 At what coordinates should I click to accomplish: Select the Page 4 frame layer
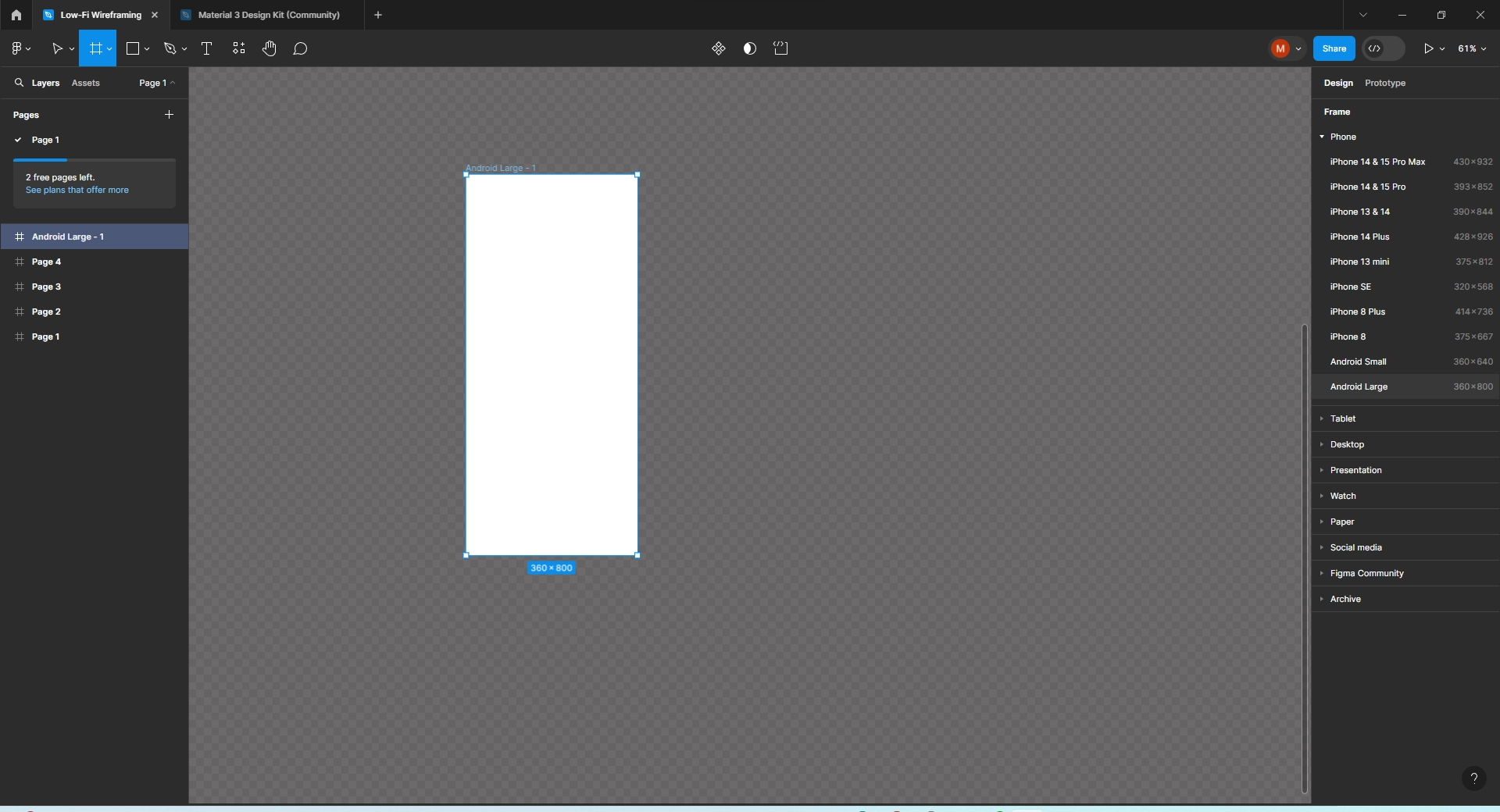click(x=94, y=262)
